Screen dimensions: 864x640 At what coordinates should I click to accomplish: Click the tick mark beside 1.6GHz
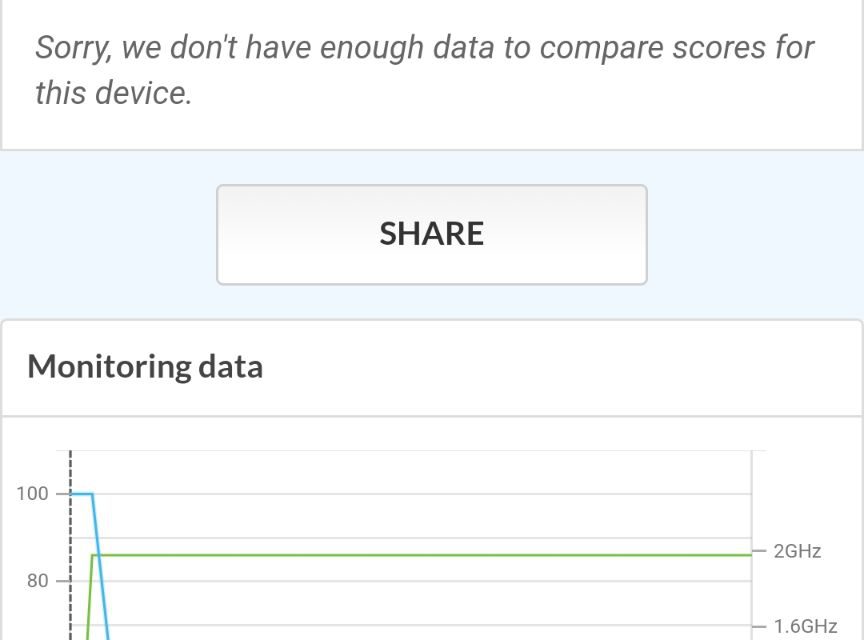759,627
